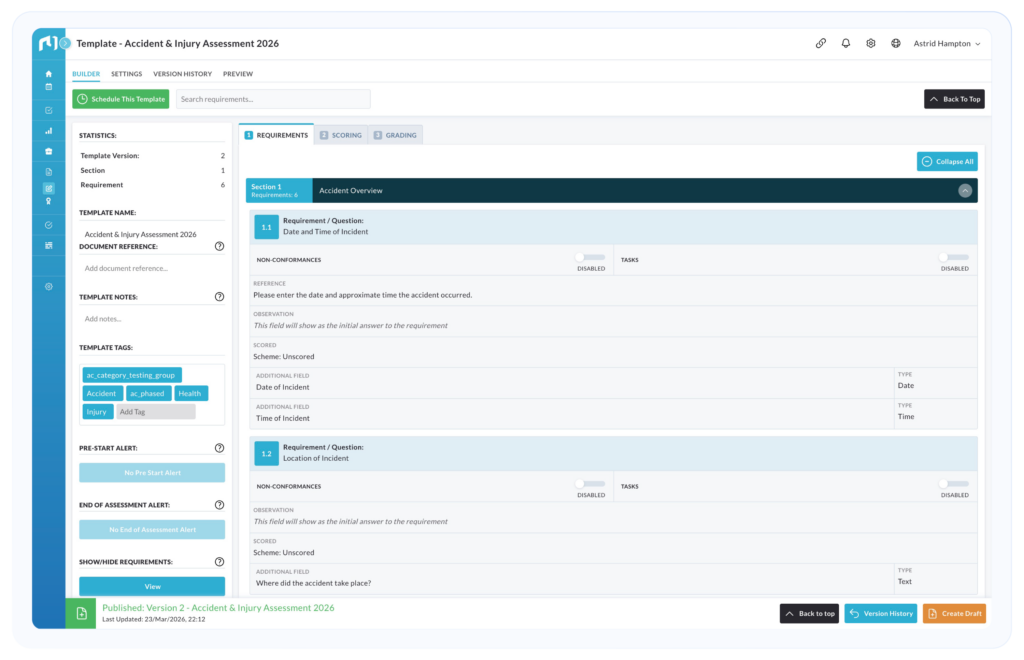Open notifications bell
This screenshot has width=1024, height=660.
(x=846, y=43)
